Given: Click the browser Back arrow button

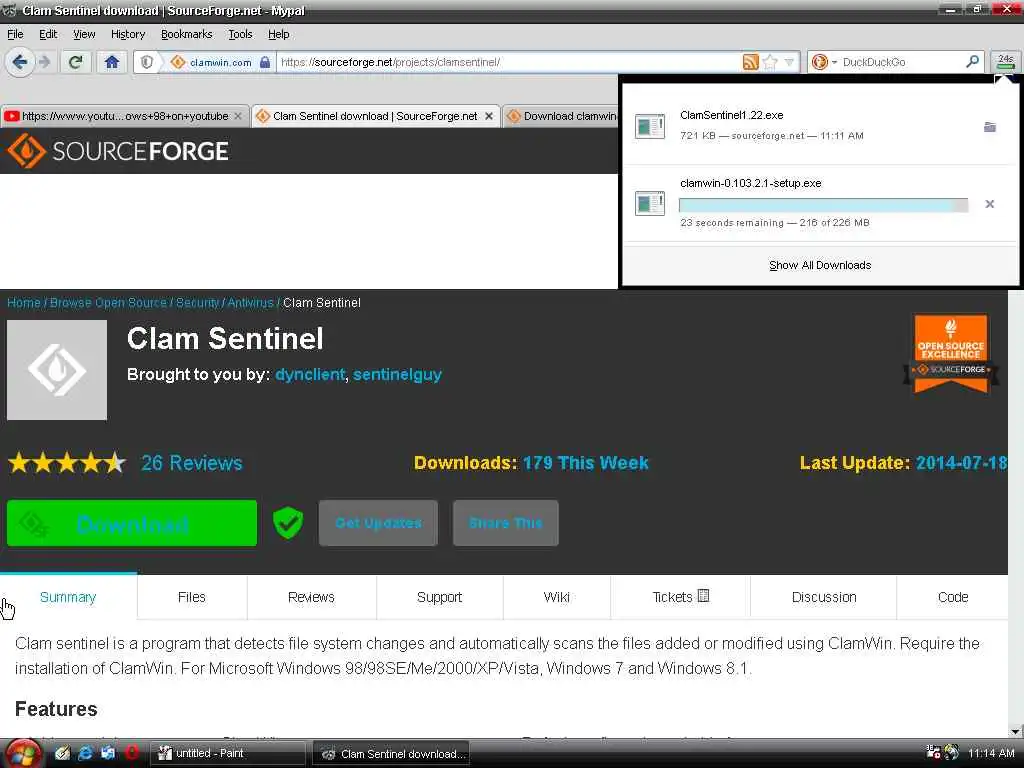Looking at the screenshot, I should tap(20, 62).
